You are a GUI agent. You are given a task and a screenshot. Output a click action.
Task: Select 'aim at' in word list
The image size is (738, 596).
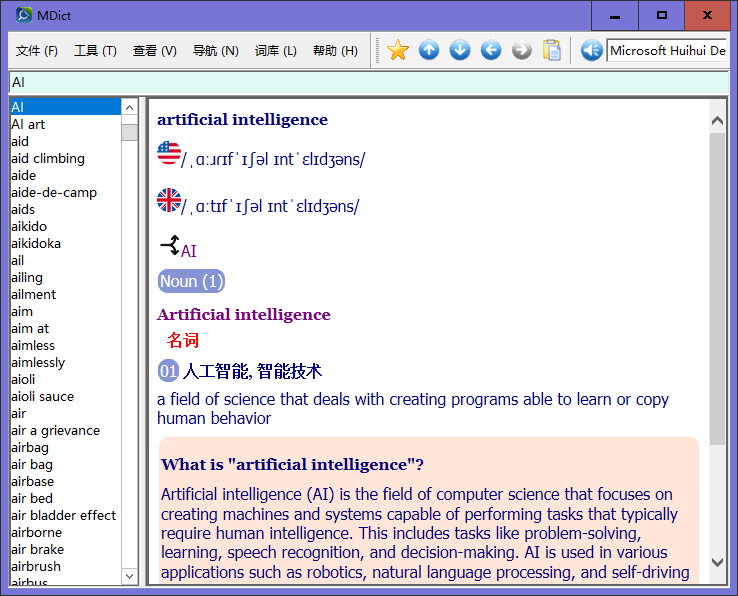click(65, 328)
